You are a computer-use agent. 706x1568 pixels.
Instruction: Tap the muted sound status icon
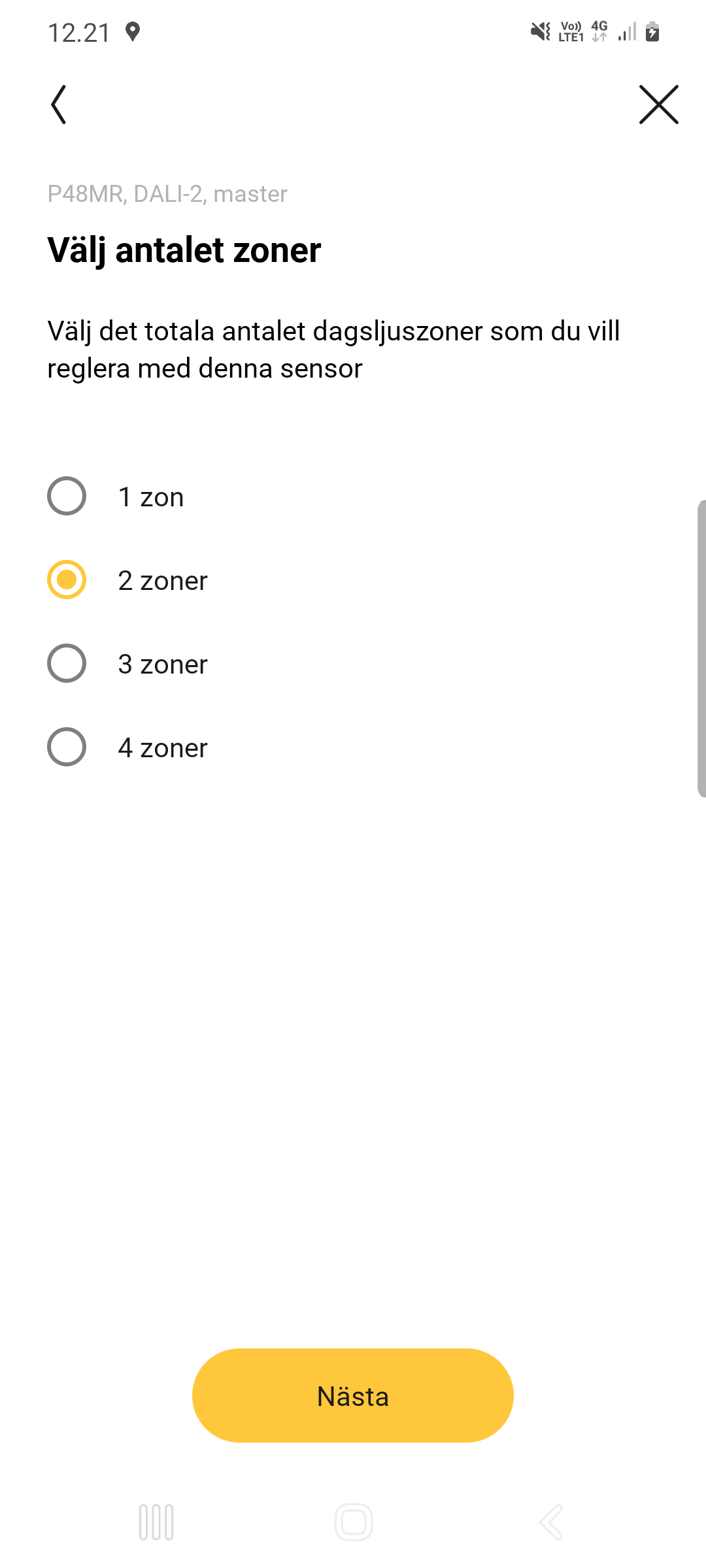click(x=541, y=31)
